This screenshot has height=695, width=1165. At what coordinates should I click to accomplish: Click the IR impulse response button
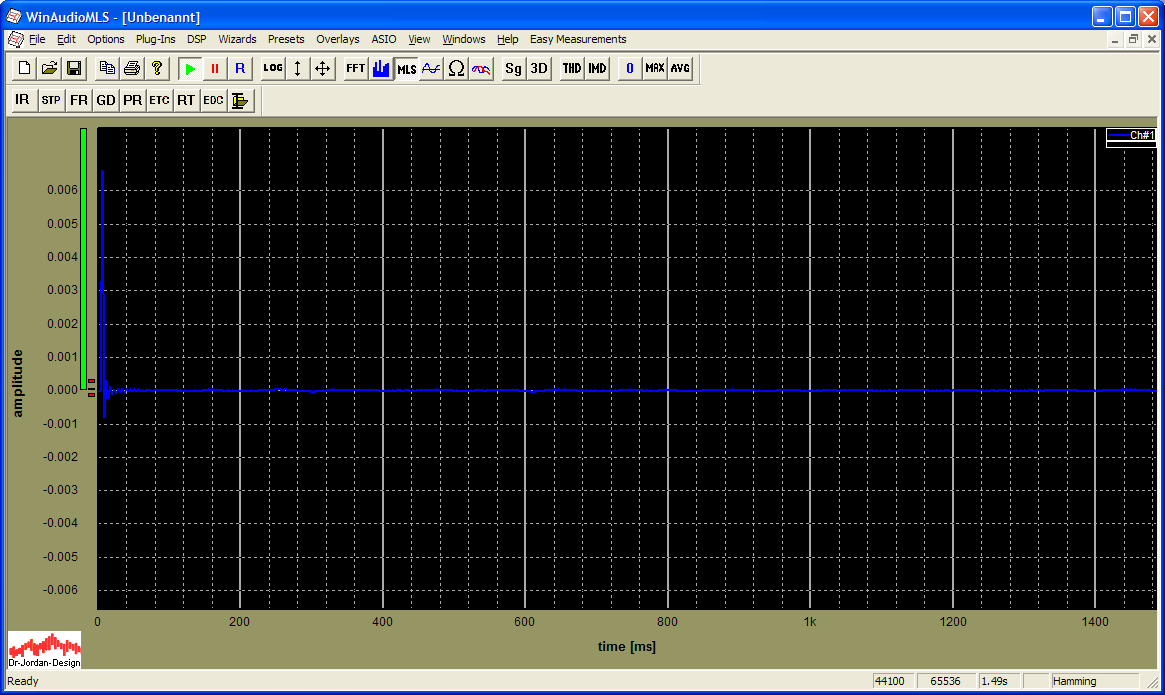point(22,100)
